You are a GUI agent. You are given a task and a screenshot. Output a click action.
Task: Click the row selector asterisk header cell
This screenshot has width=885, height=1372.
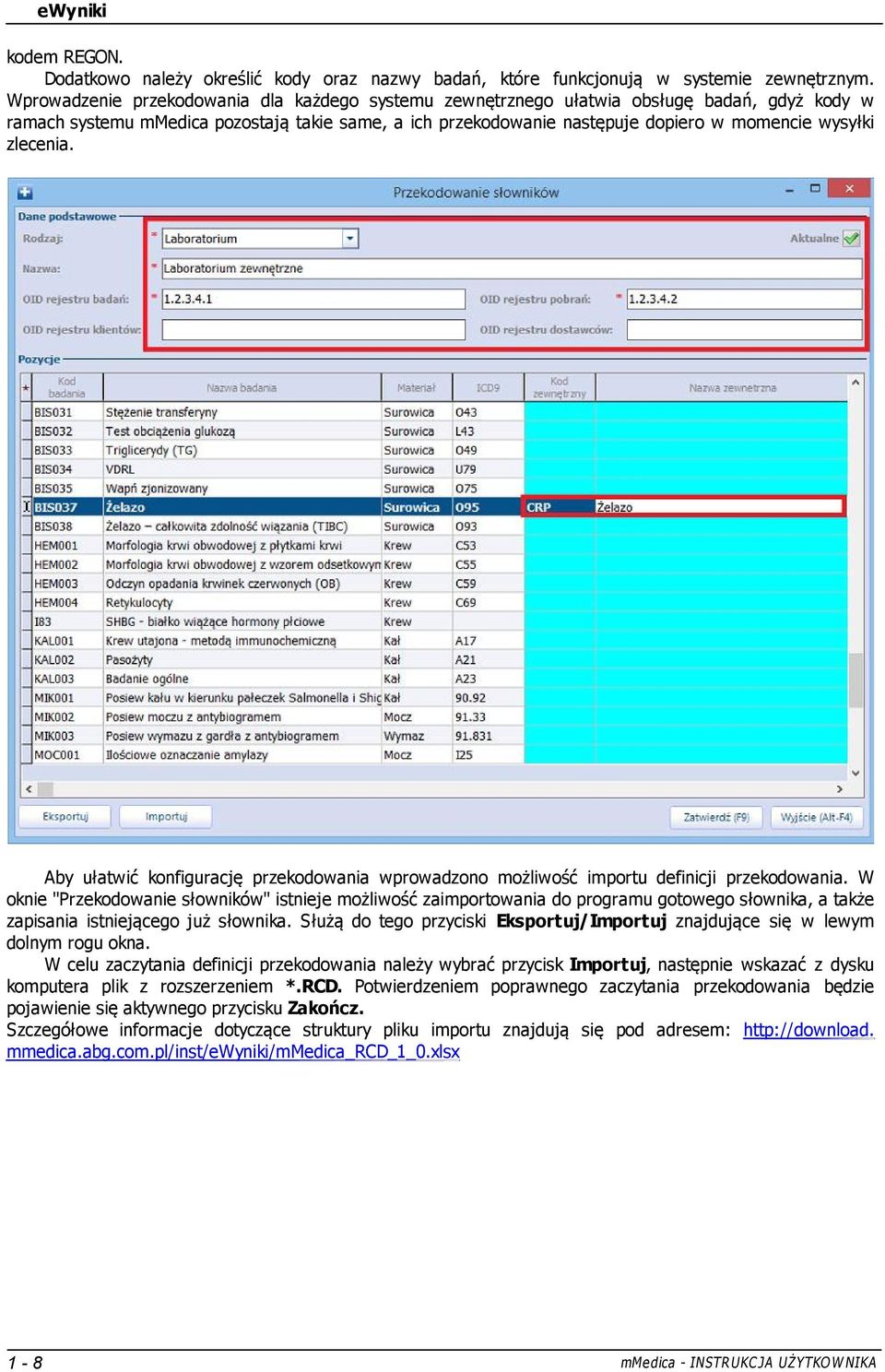[x=26, y=388]
